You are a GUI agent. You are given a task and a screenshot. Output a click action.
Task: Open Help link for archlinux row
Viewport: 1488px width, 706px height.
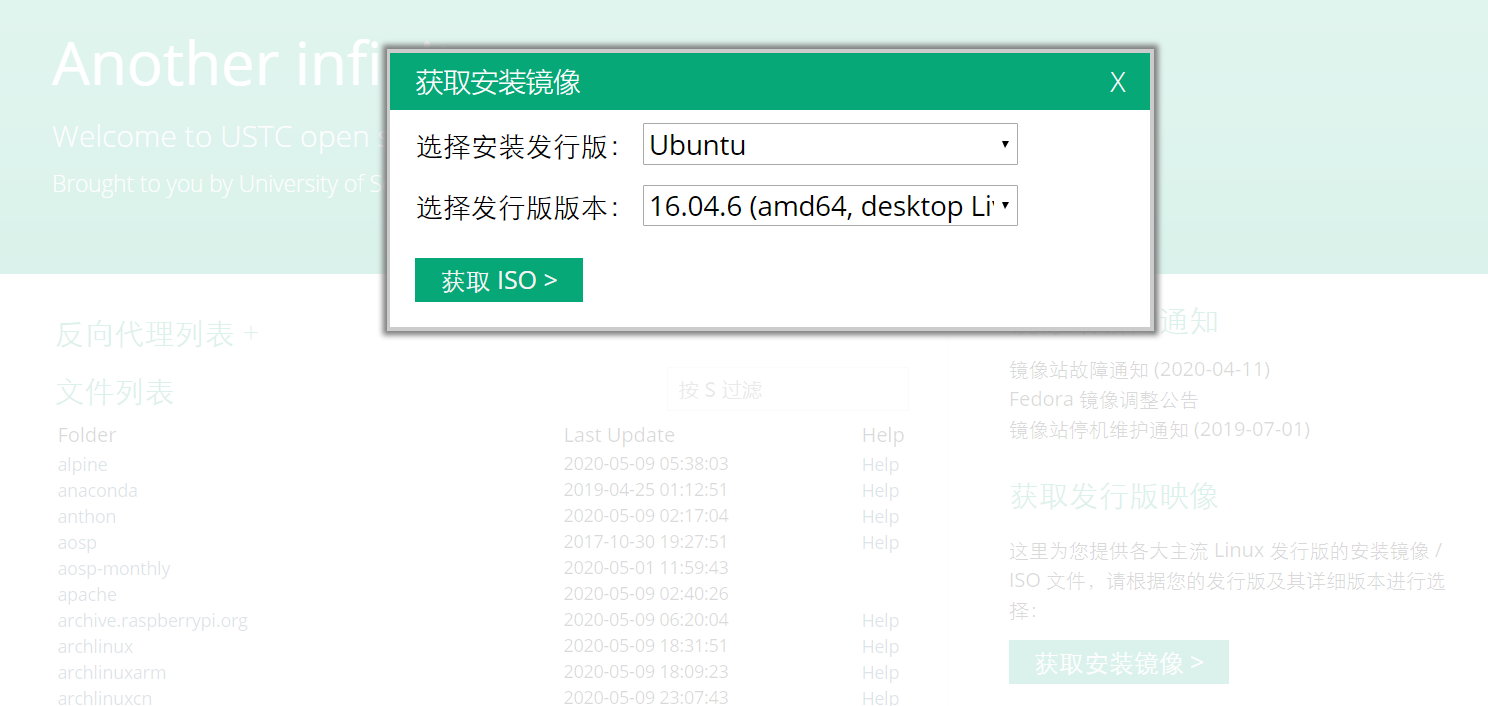tap(880, 646)
